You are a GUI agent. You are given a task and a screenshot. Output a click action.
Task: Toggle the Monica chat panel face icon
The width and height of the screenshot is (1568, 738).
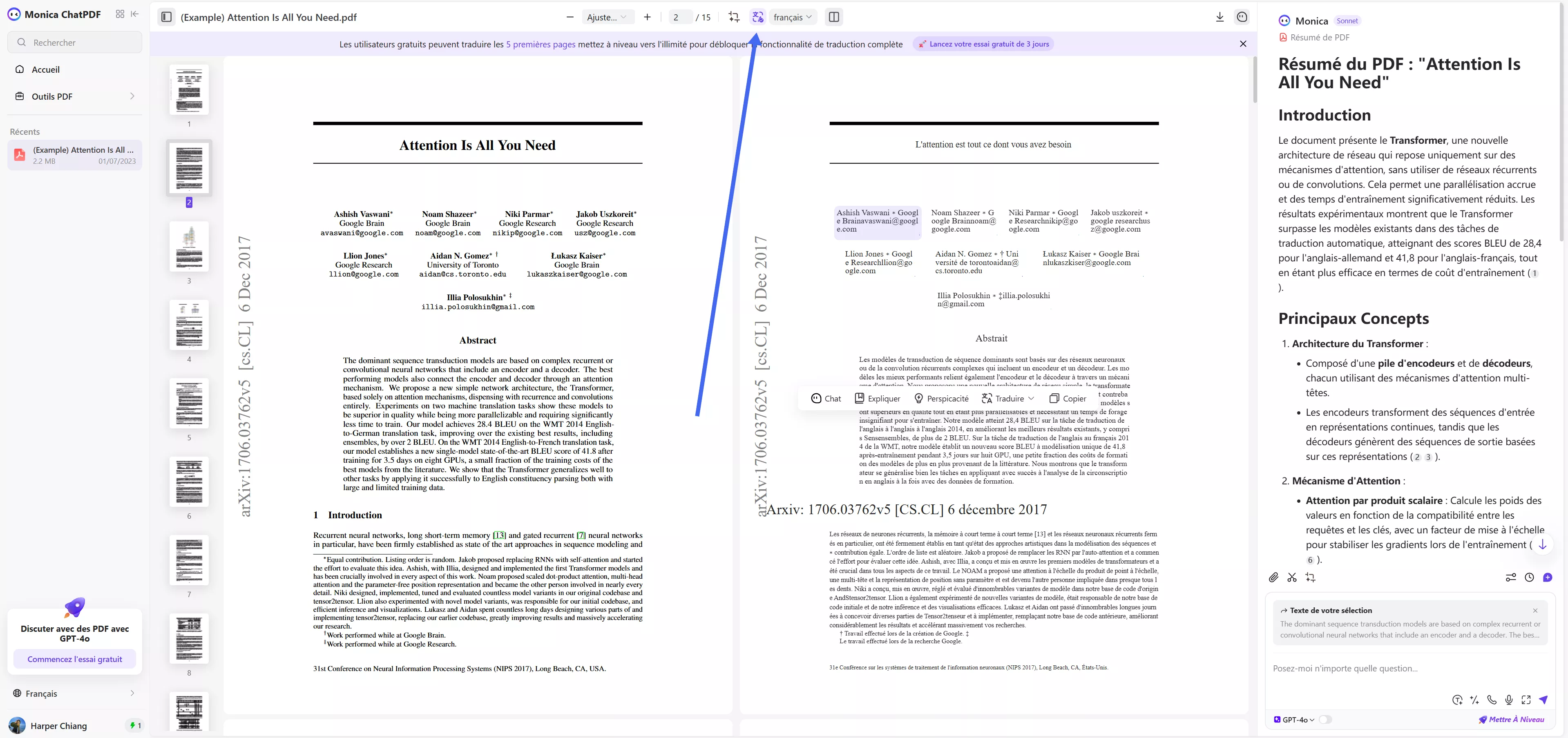click(x=1242, y=17)
